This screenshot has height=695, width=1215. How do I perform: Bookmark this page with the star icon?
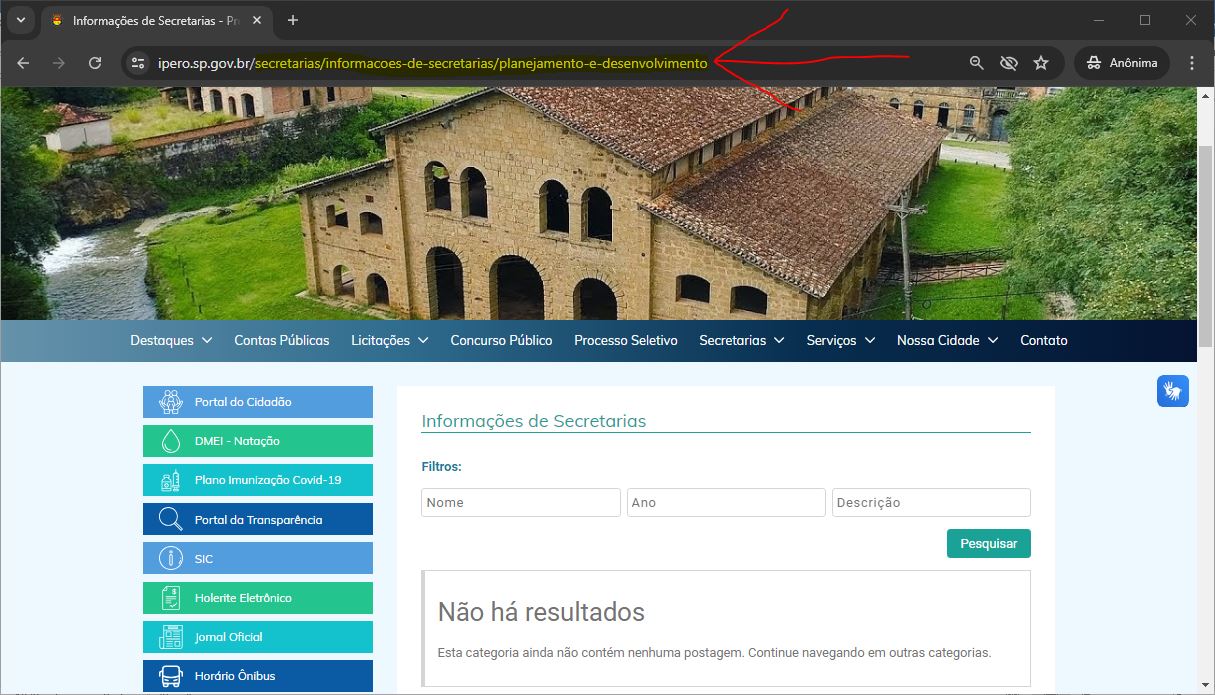click(1041, 63)
